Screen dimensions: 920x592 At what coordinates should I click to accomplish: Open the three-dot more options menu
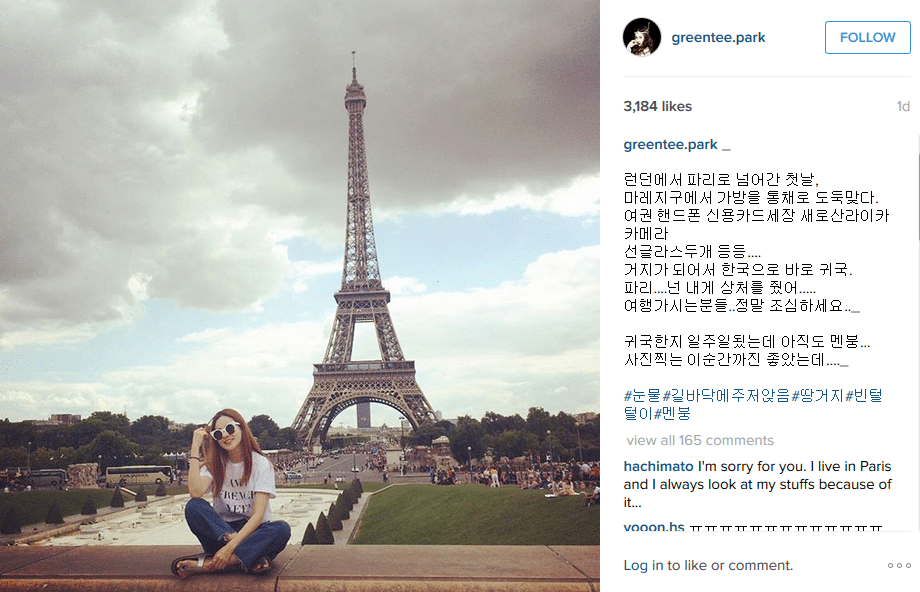pyautogui.click(x=899, y=566)
